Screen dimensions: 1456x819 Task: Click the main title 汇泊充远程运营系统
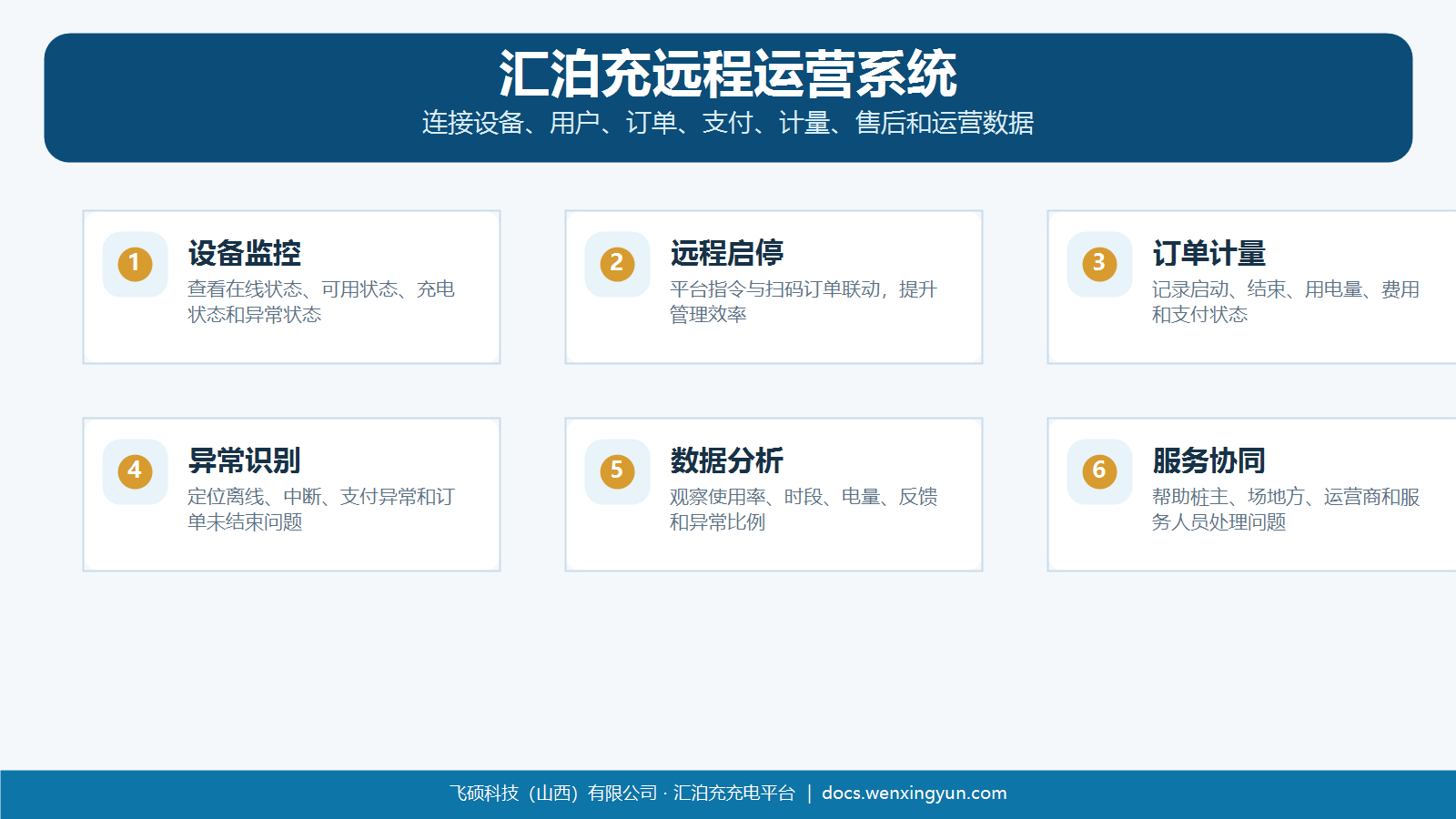pyautogui.click(x=728, y=74)
